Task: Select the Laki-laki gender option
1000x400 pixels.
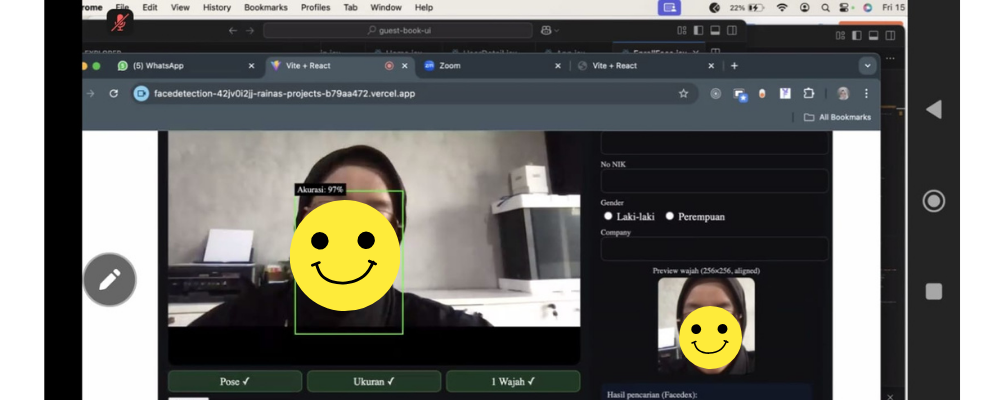Action: tap(607, 216)
